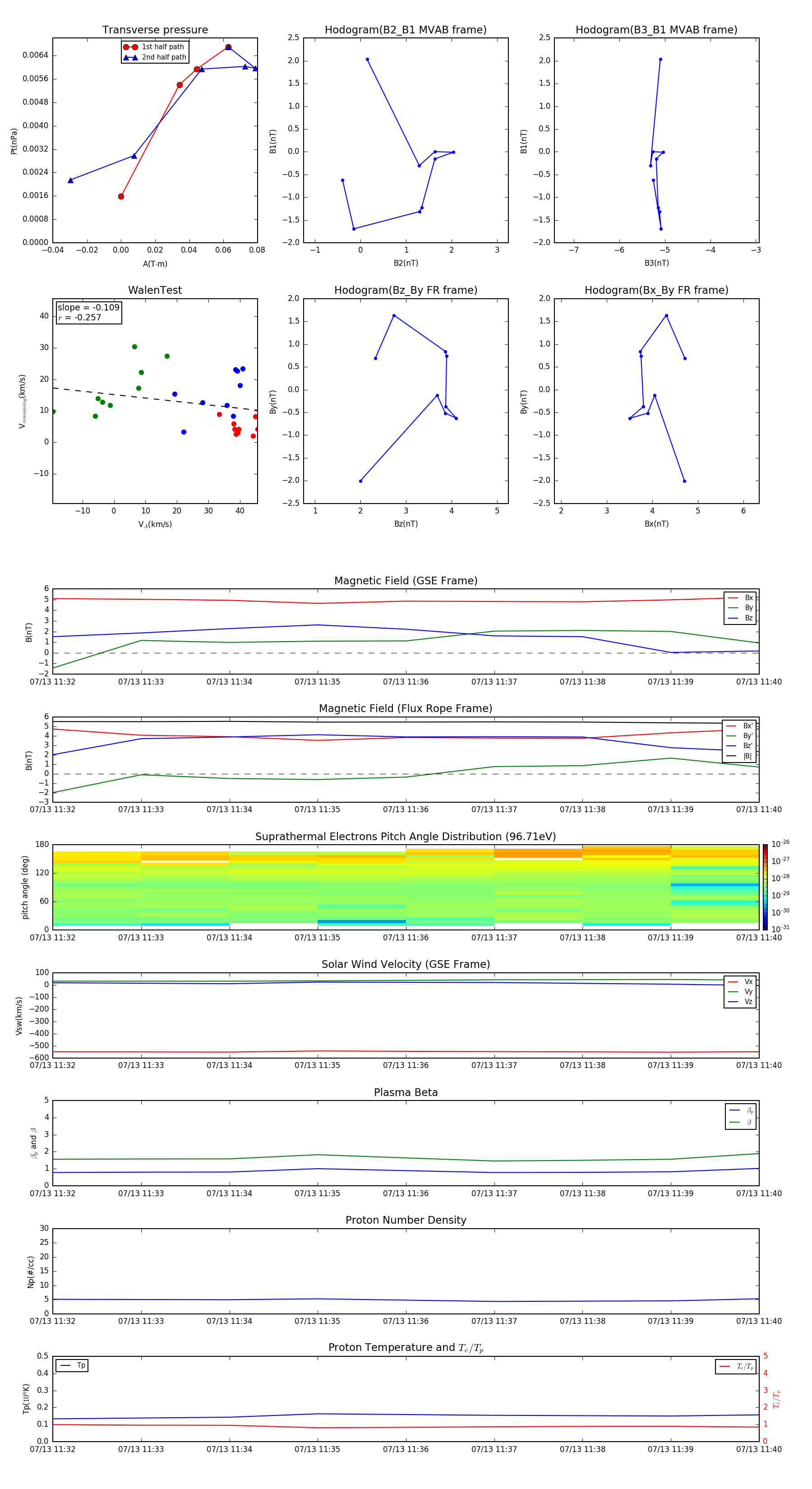The image size is (812, 1489).
Task: Select the Bx' legend entry
Action: [x=740, y=726]
